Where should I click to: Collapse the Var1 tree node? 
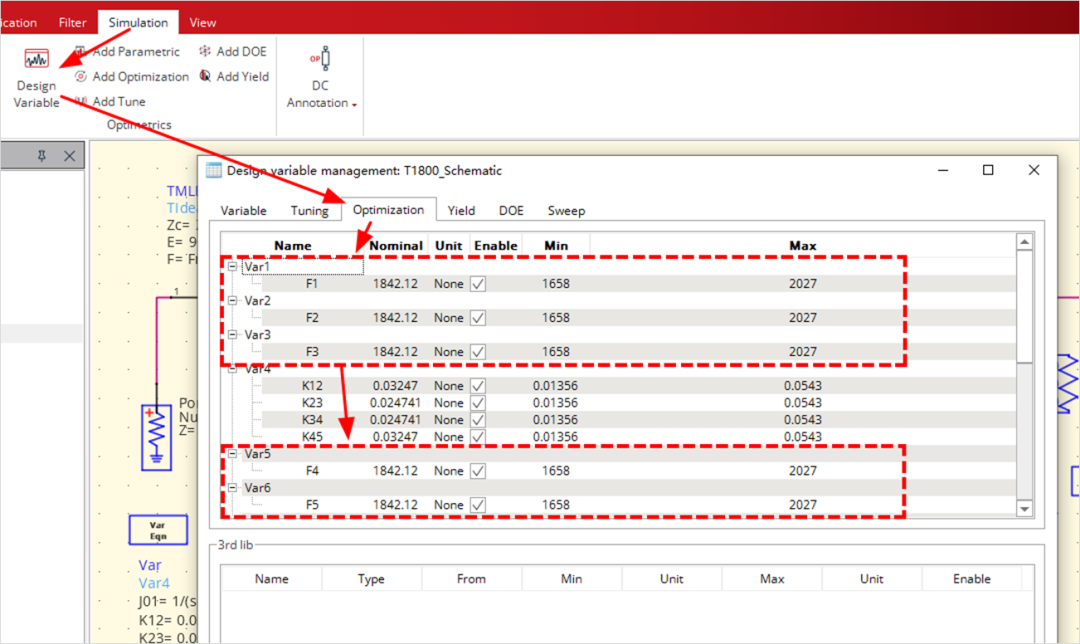pos(233,267)
